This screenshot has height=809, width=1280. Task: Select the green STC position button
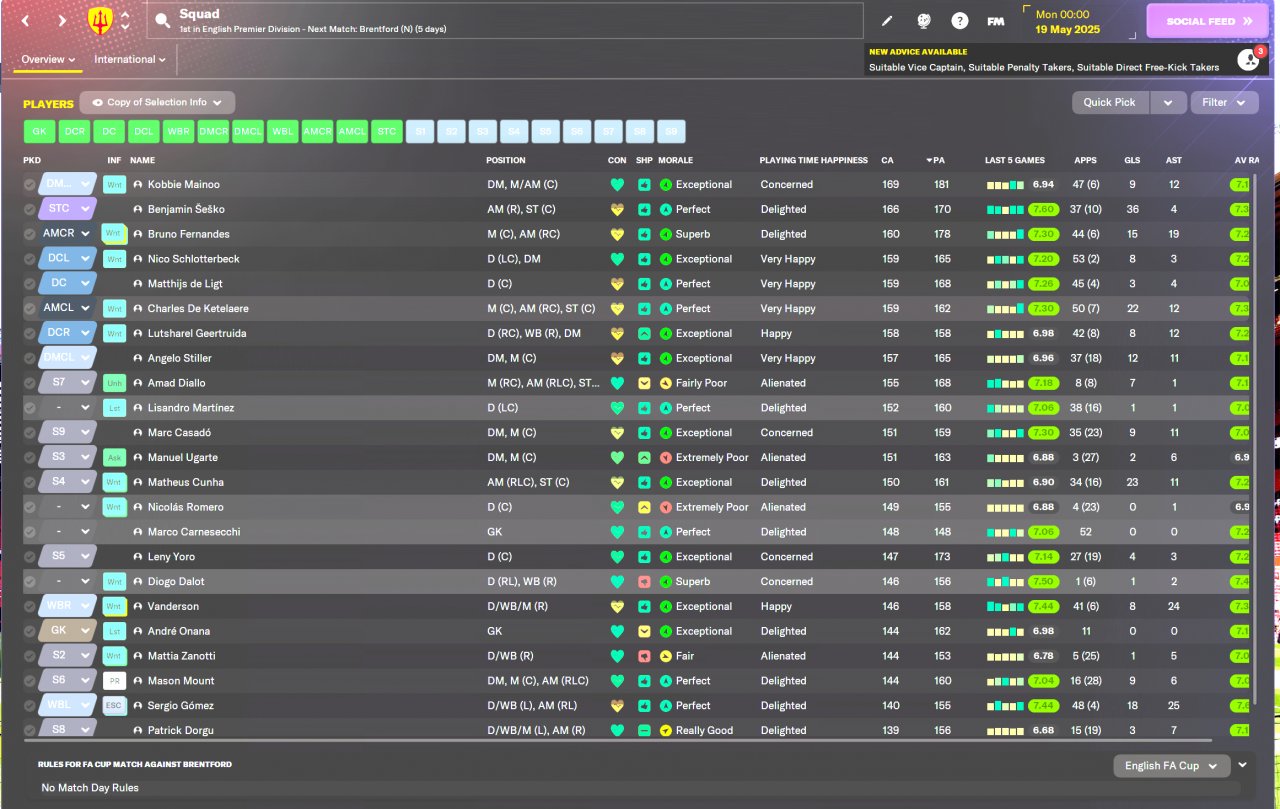(x=386, y=131)
